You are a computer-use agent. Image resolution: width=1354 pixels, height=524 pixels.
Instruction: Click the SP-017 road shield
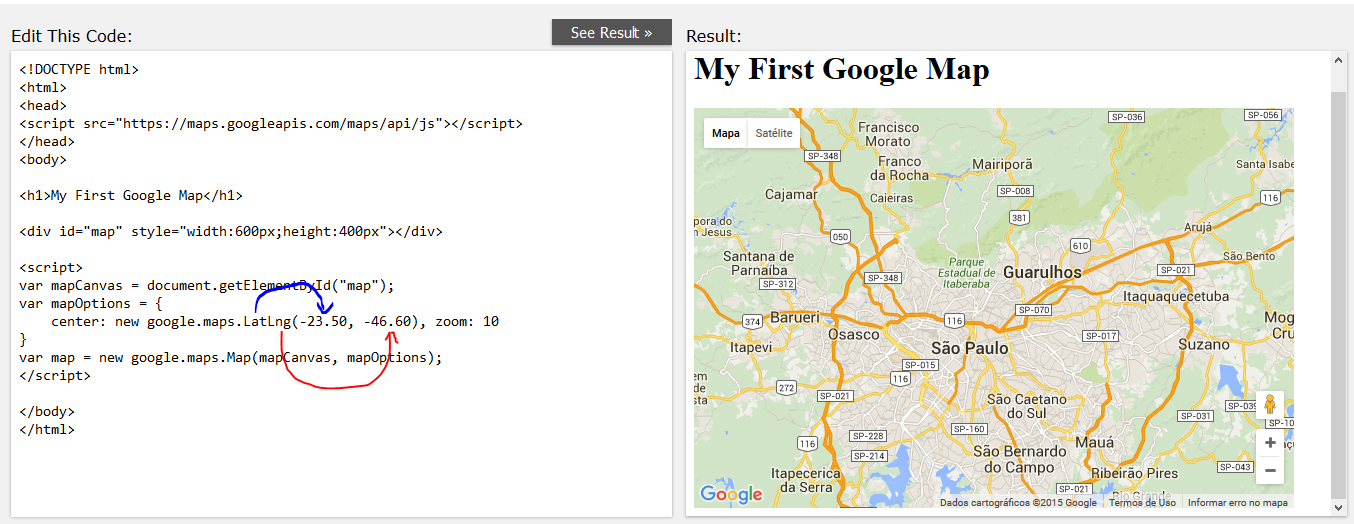coord(1101,336)
